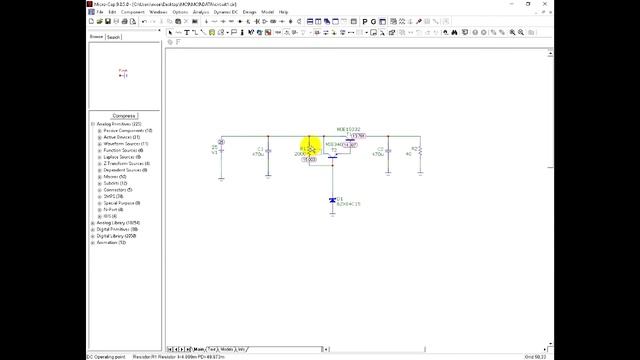Switch to the Main page tab
The image size is (640, 360).
coord(199,349)
